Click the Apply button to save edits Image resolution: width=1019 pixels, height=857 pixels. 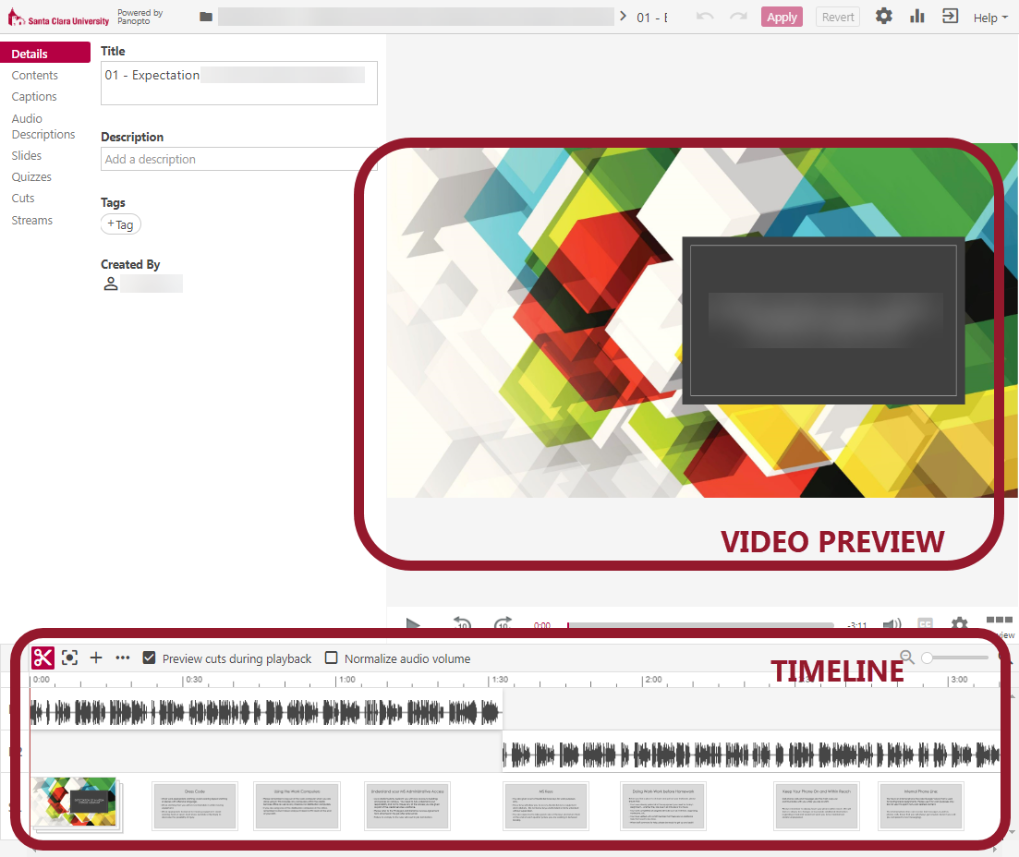click(x=781, y=16)
